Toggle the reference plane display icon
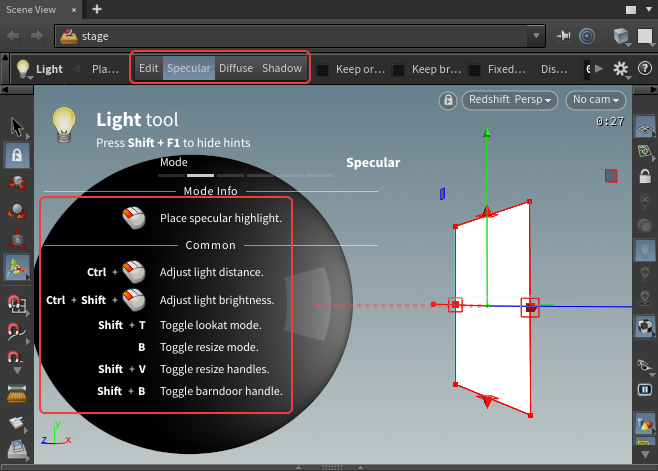 tap(645, 126)
